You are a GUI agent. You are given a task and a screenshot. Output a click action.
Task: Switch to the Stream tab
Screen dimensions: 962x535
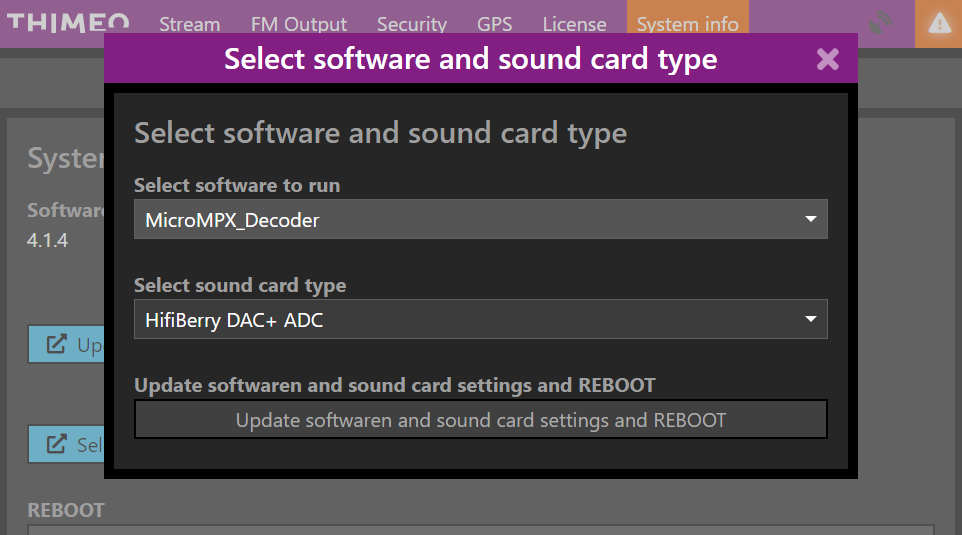(189, 24)
